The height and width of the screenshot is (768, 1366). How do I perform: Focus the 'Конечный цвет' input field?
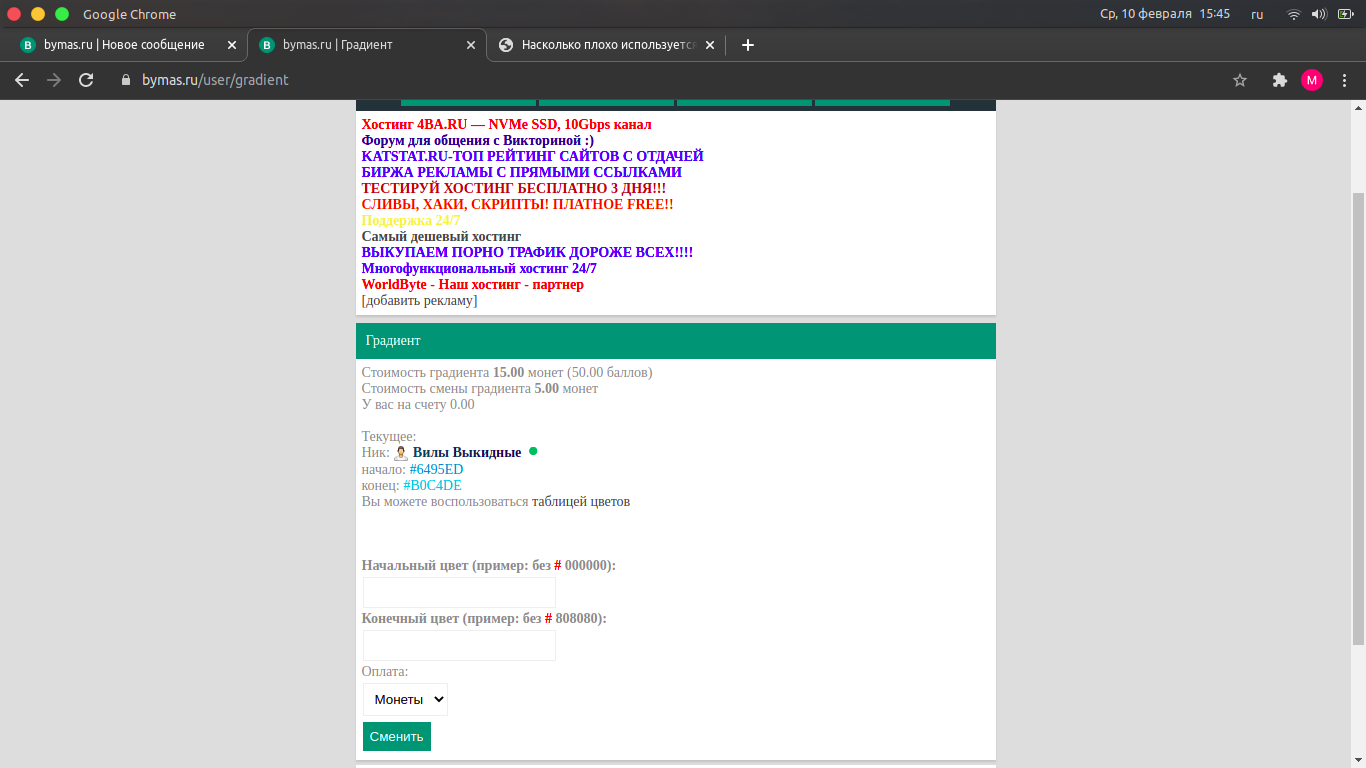coord(459,645)
